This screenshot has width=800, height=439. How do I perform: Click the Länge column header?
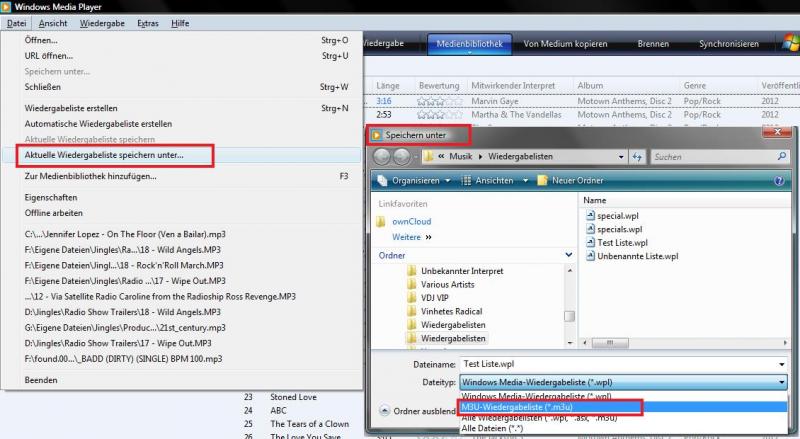coord(388,85)
